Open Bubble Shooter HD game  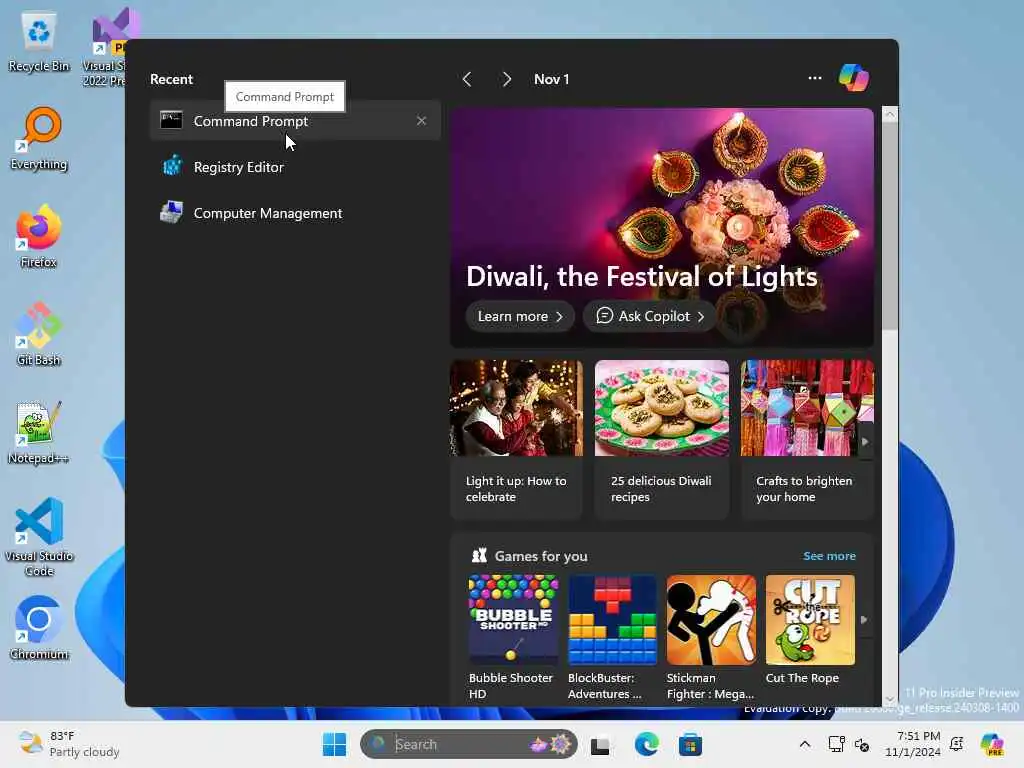click(513, 637)
